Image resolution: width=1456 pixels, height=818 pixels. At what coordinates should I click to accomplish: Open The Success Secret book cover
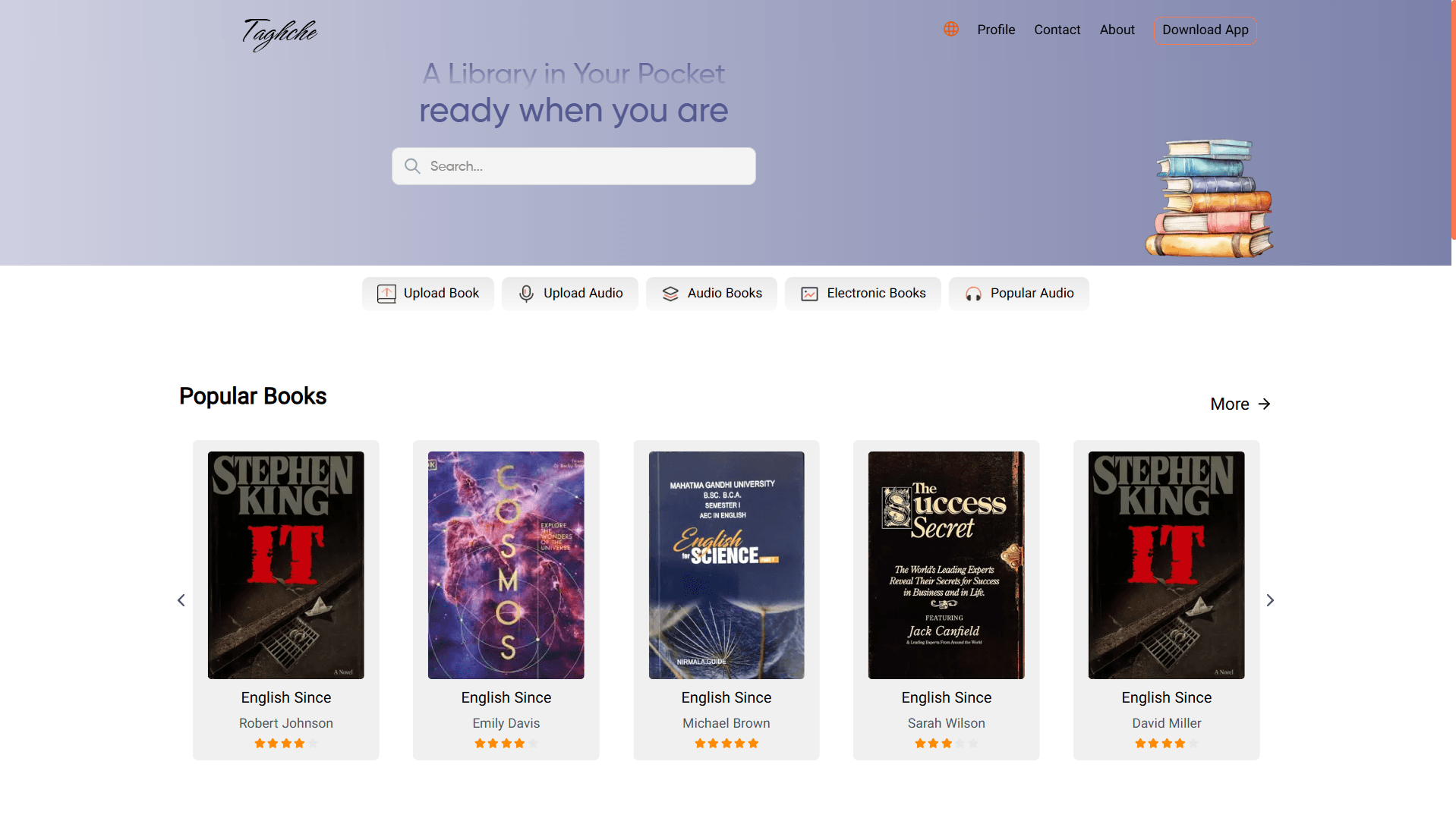click(946, 565)
